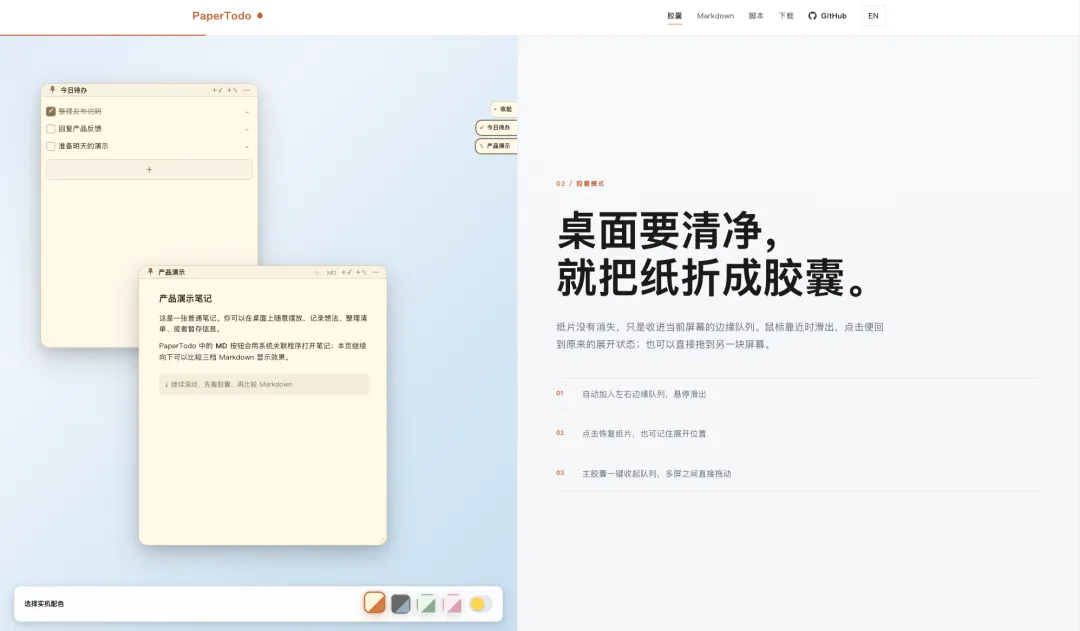This screenshot has height=631, width=1080.
Task: Click the 整理发布说明 strikethrough todo text
Action: (x=80, y=111)
